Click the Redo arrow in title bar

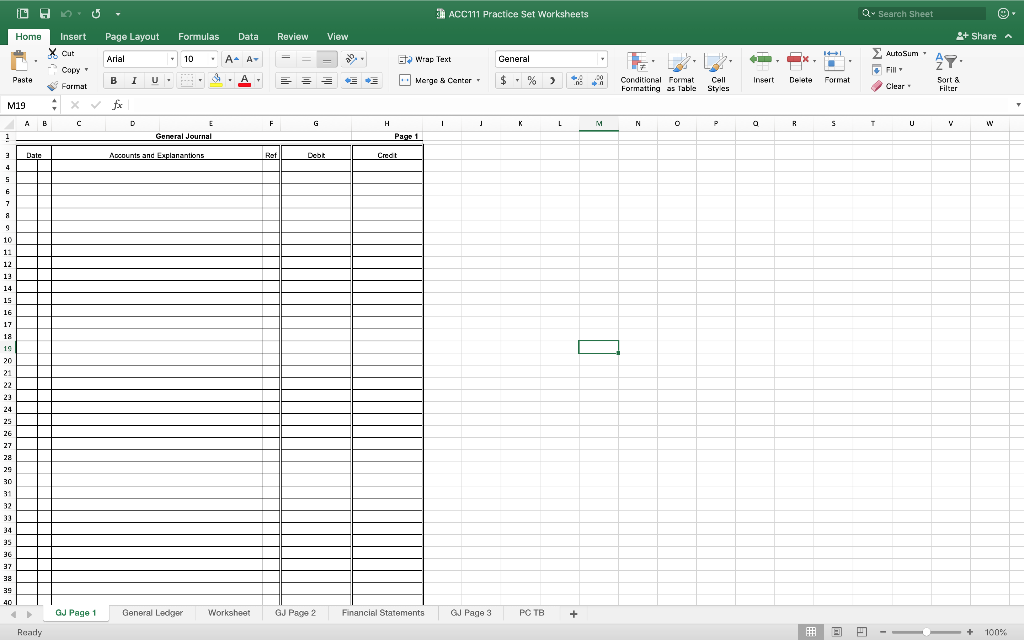pos(96,14)
